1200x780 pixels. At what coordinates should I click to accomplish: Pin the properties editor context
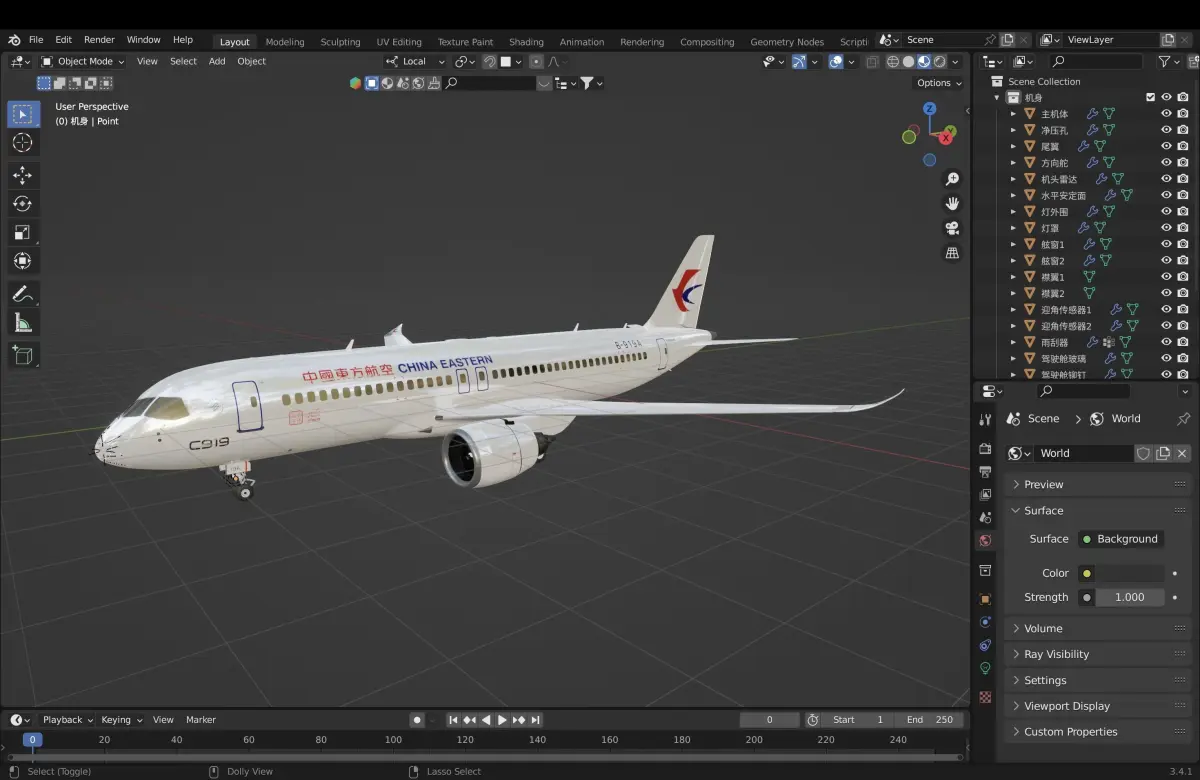click(x=1184, y=419)
